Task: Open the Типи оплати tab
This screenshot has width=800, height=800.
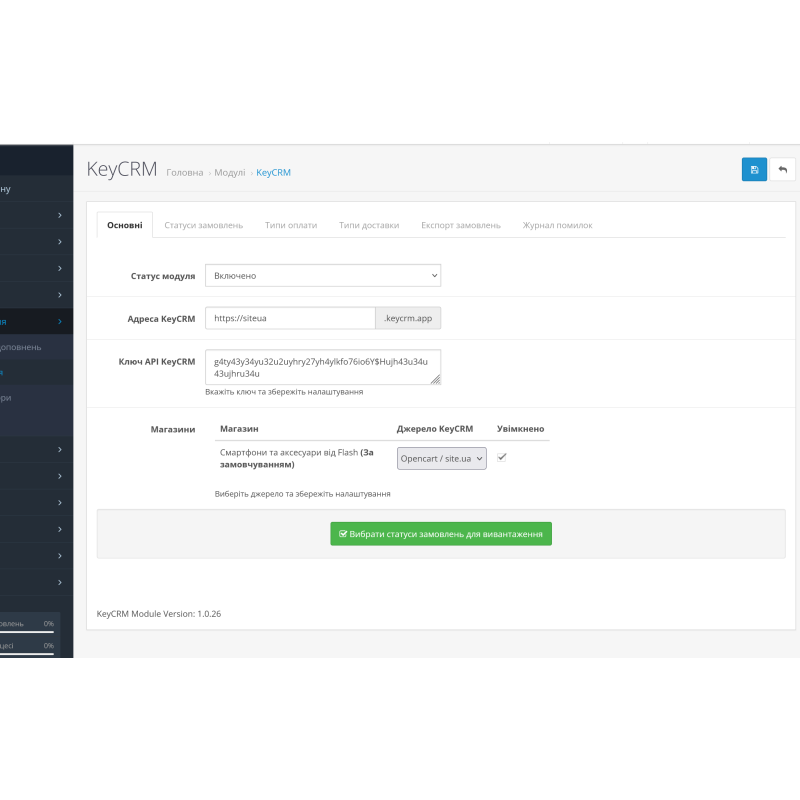Action: pyautogui.click(x=291, y=225)
